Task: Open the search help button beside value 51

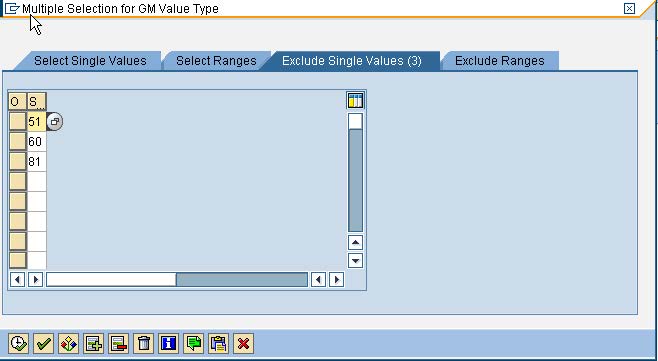Action: 55,122
